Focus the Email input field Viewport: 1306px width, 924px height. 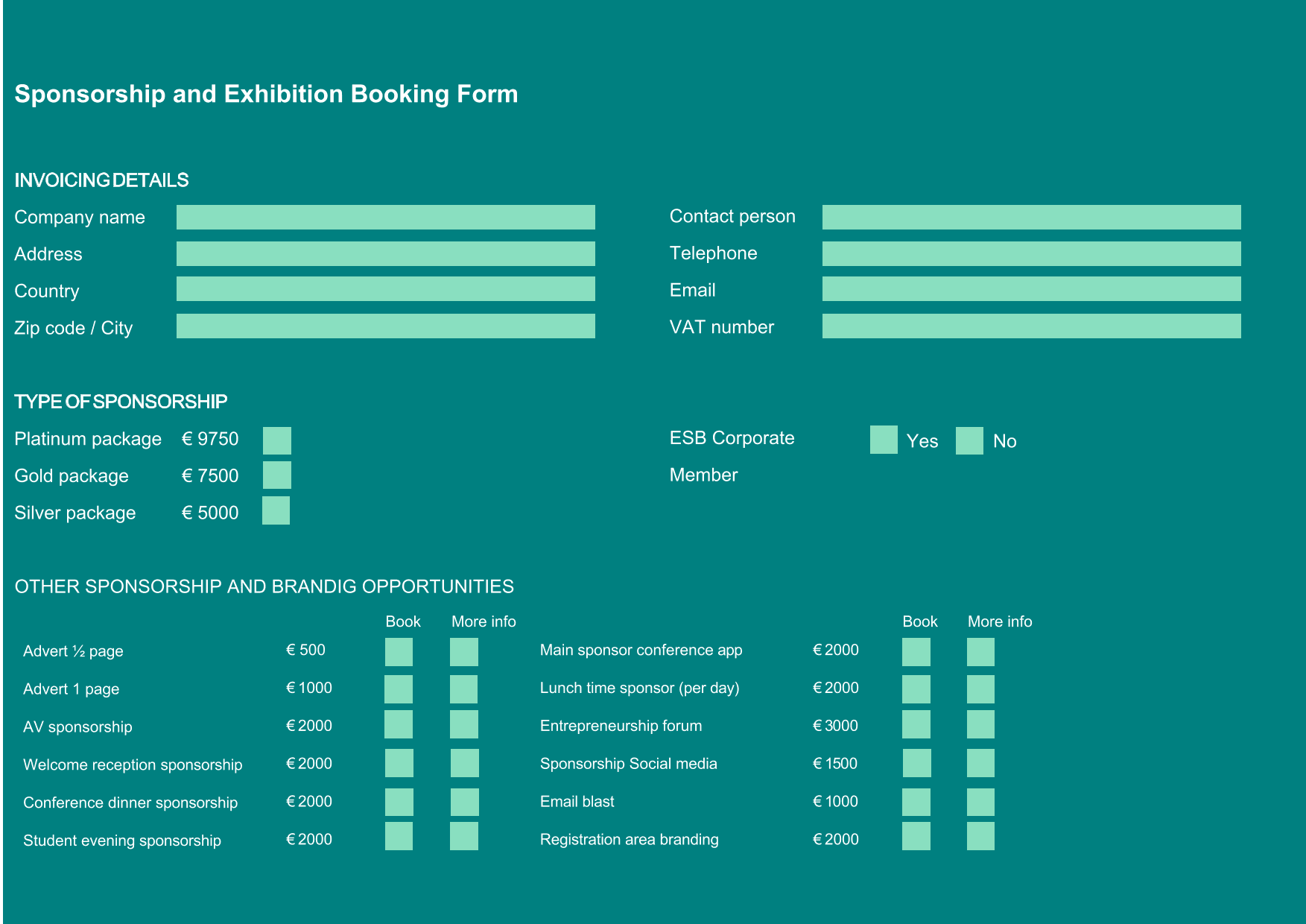click(x=1031, y=289)
